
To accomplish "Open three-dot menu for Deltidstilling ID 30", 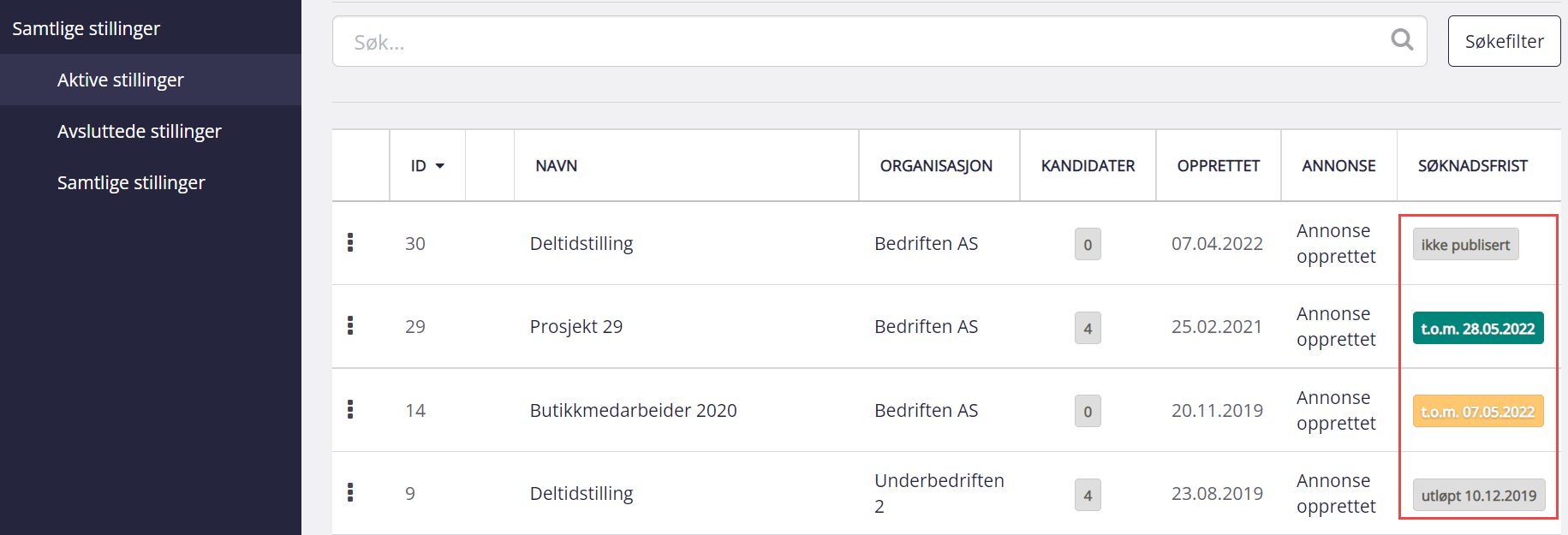I will [350, 242].
